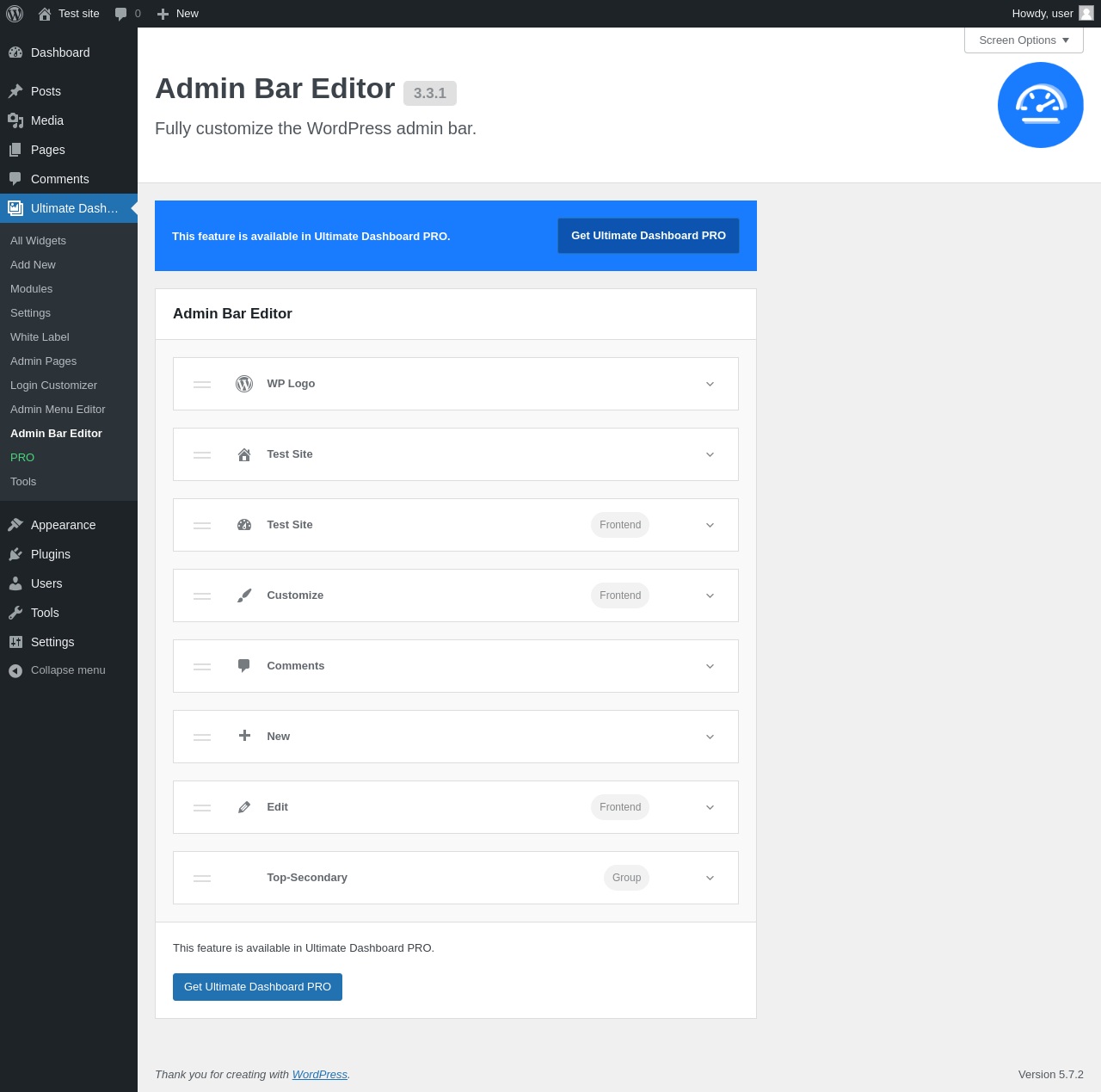The height and width of the screenshot is (1092, 1101).
Task: Click the Dashboard gauge icon in the sidebar
Action: (15, 52)
